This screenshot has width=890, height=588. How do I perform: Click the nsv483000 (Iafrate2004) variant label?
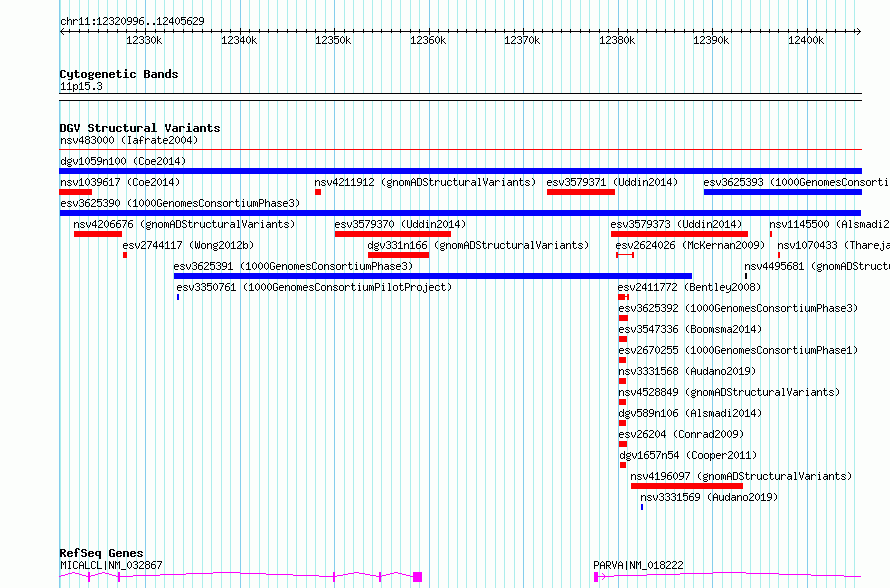(x=129, y=140)
